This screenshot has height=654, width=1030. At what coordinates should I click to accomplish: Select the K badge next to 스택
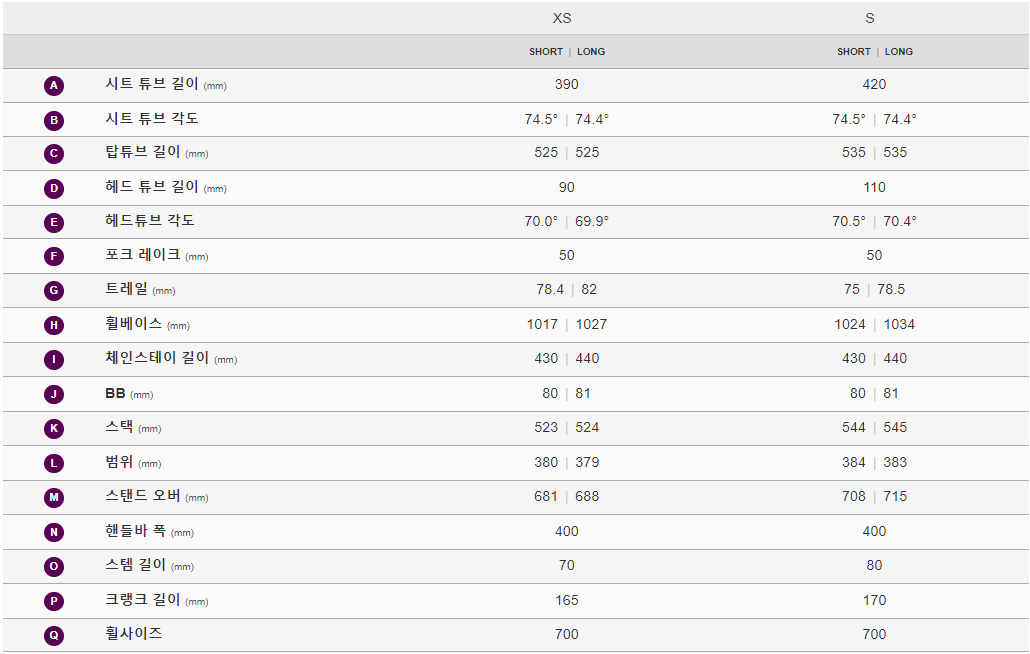(x=54, y=429)
